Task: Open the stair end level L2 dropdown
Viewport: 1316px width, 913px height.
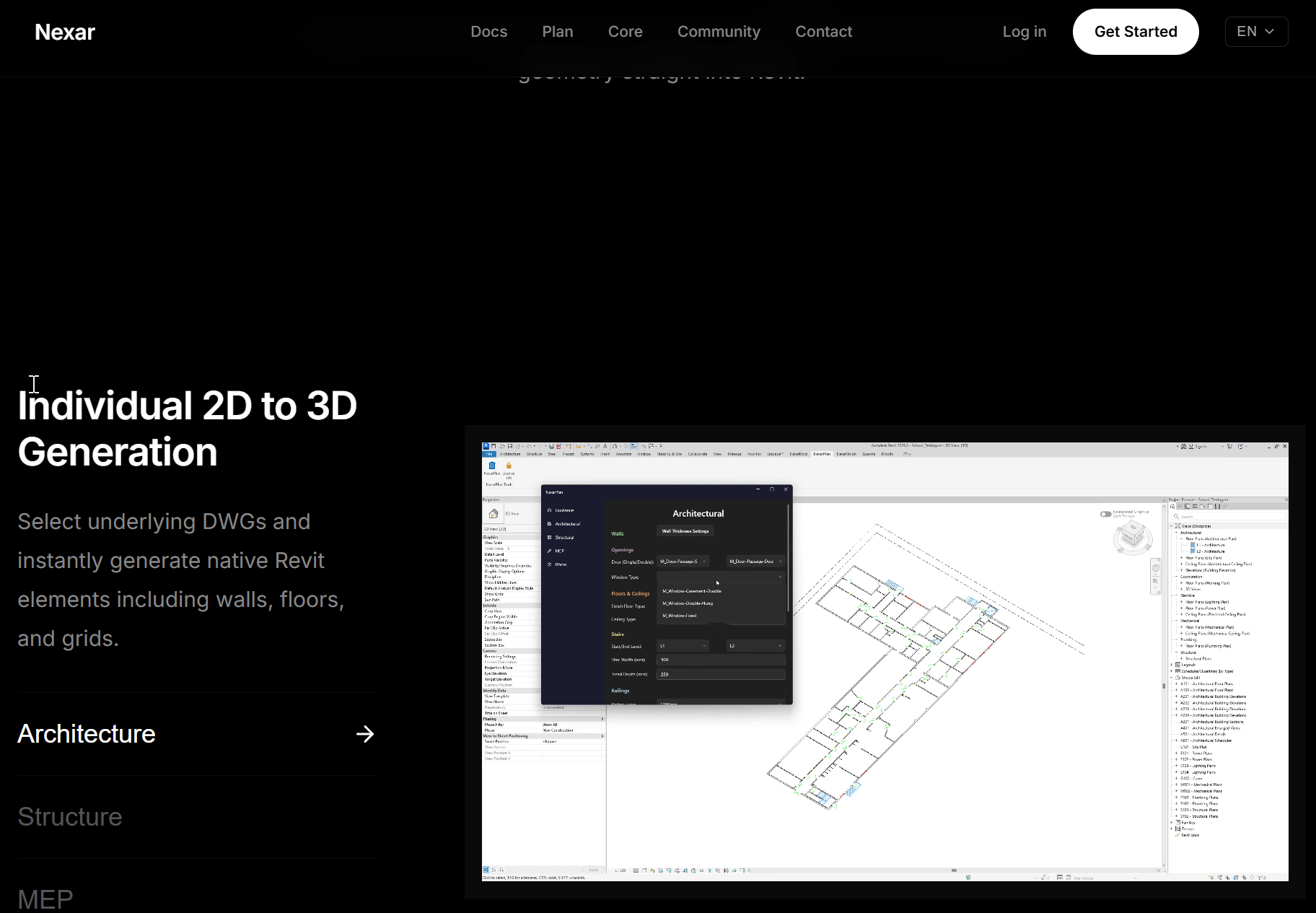Action: pos(755,646)
